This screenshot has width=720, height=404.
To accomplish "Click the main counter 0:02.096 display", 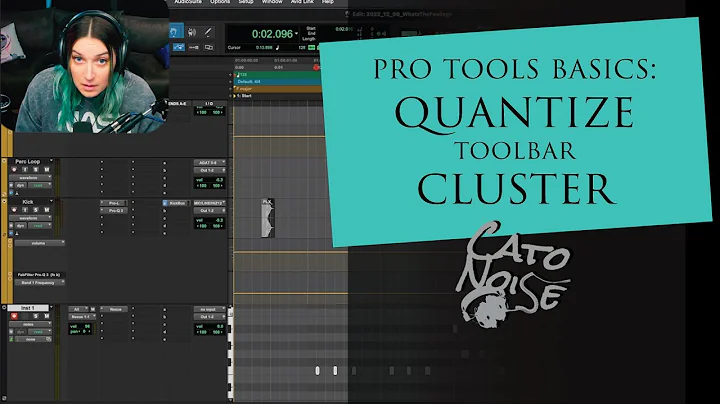I will (x=272, y=34).
